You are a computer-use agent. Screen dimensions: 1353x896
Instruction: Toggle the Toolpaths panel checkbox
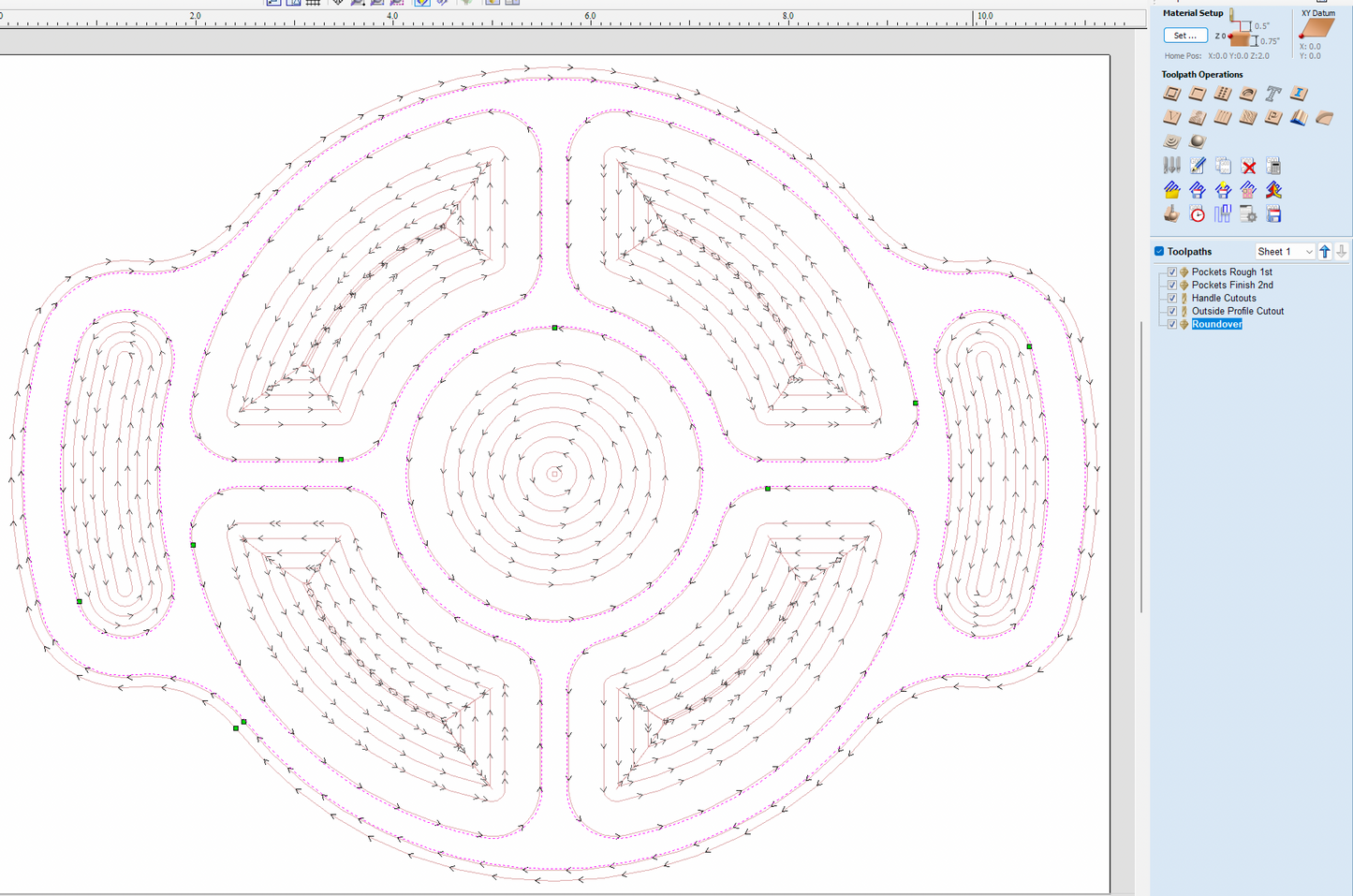1159,251
